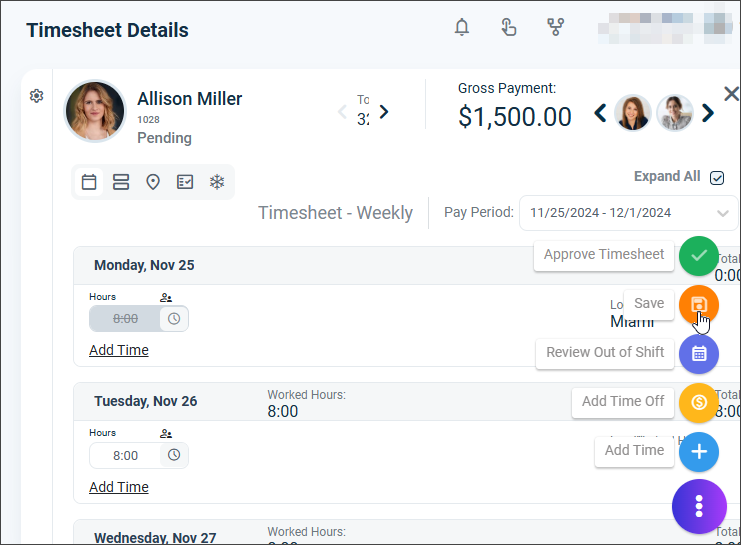This screenshot has height=545, width=741.
Task: Click Add Time link under Monday
Action: point(119,350)
